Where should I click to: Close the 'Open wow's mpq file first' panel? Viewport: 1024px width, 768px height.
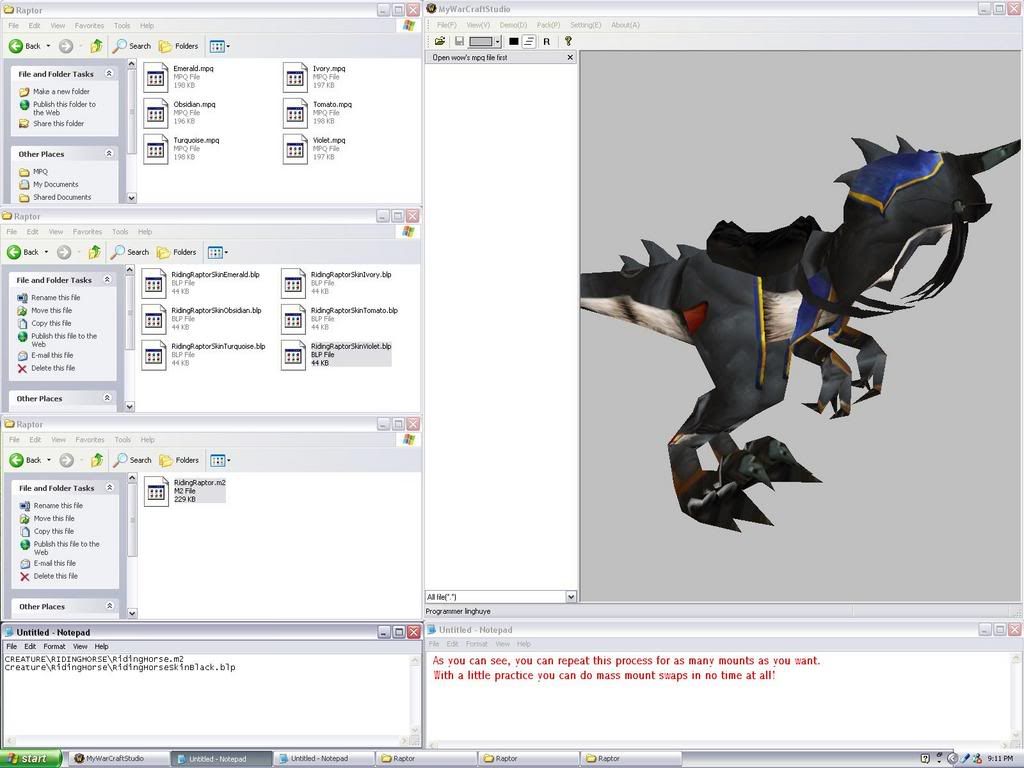coord(570,57)
